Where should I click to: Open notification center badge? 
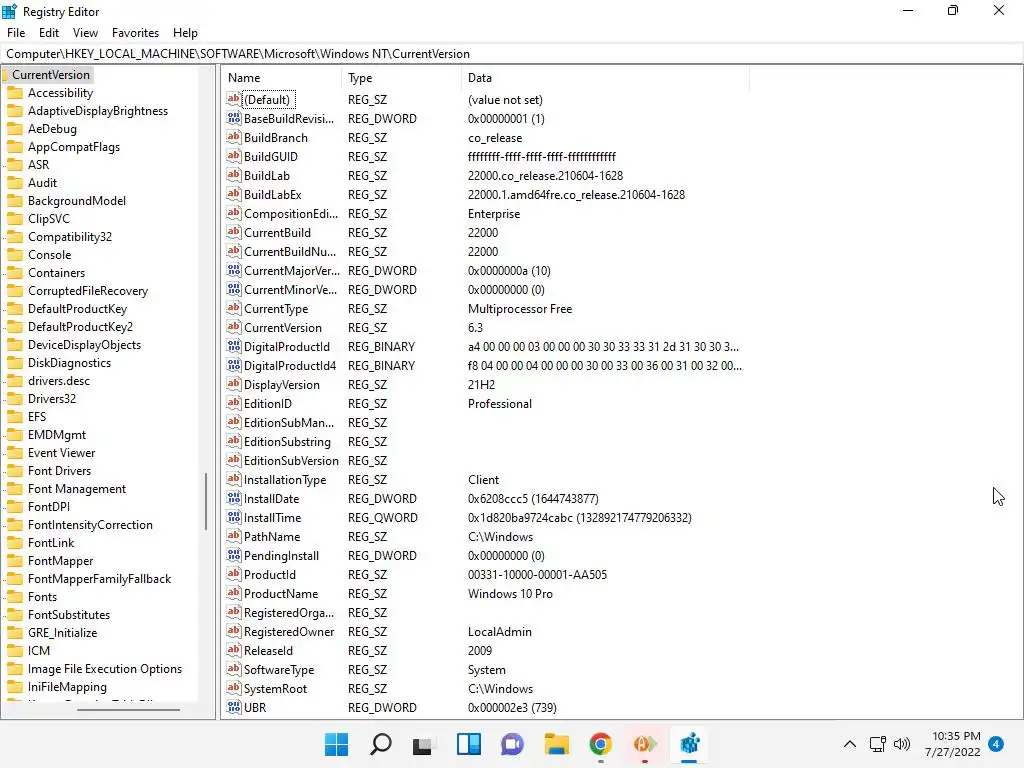click(x=996, y=744)
